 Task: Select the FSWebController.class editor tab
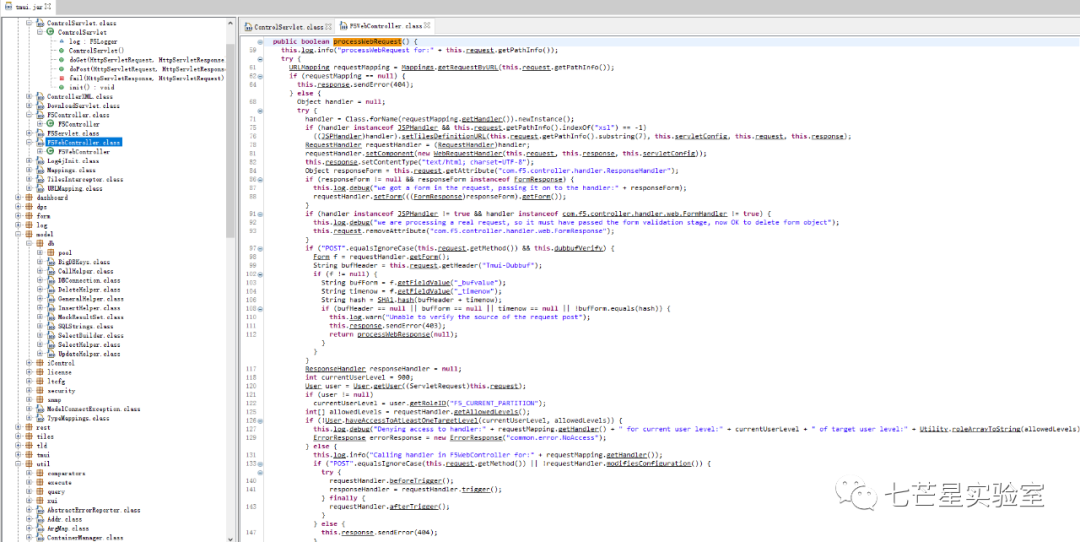[x=386, y=26]
